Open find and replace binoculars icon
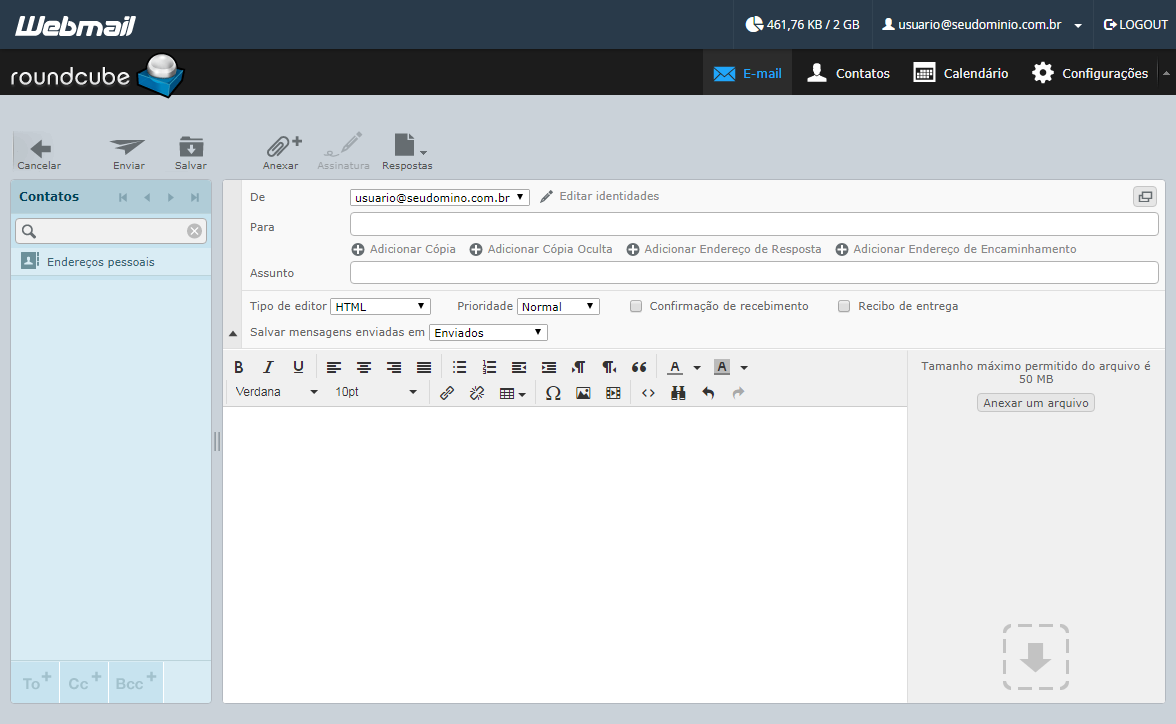The height and width of the screenshot is (724, 1176). click(678, 393)
